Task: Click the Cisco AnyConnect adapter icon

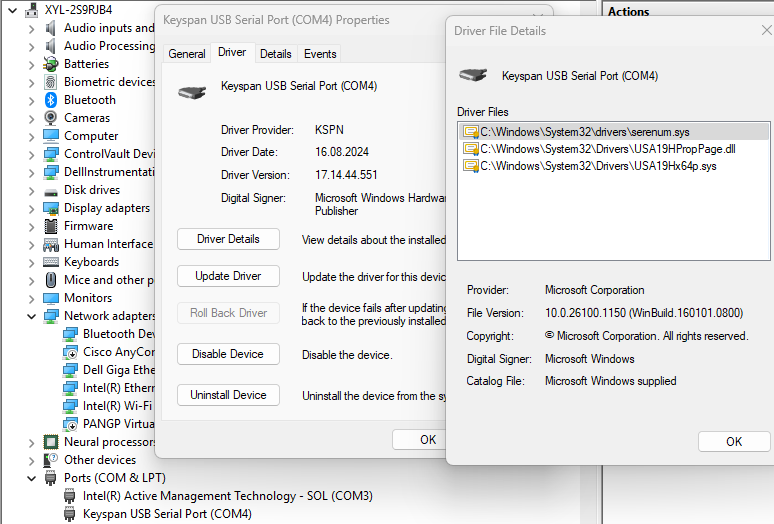Action: pyautogui.click(x=70, y=352)
